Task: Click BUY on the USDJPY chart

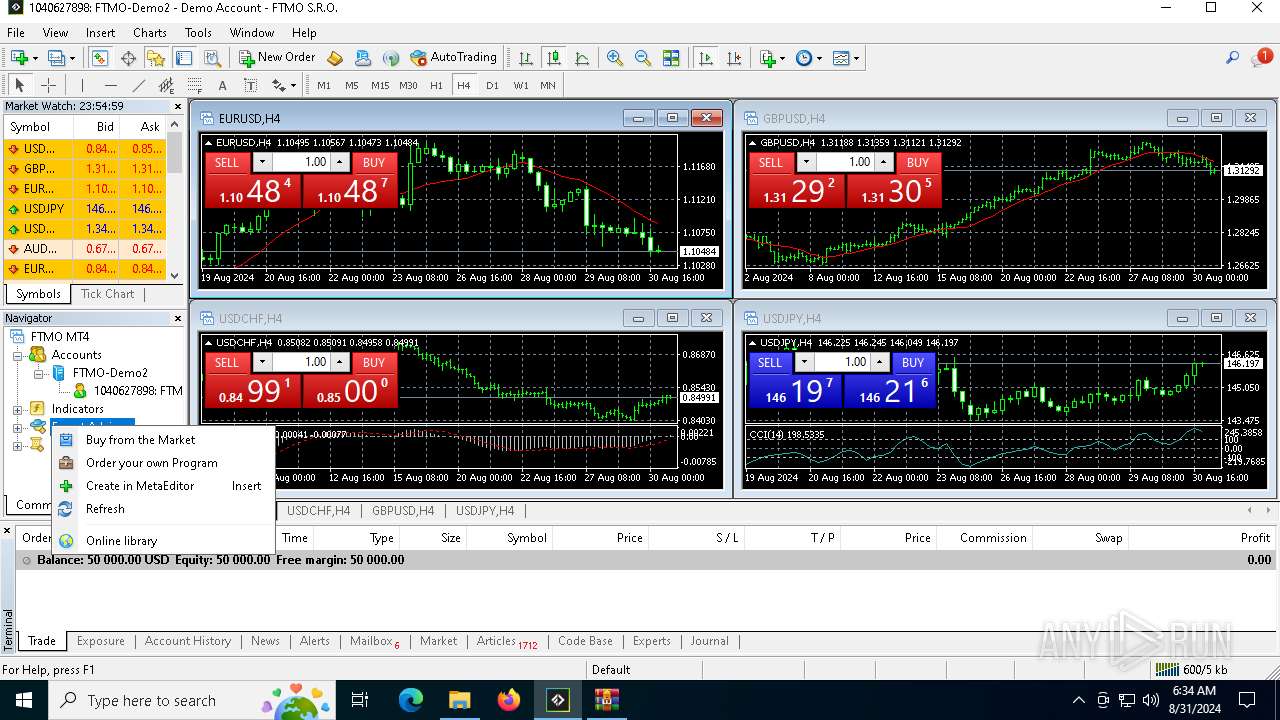Action: tap(913, 363)
